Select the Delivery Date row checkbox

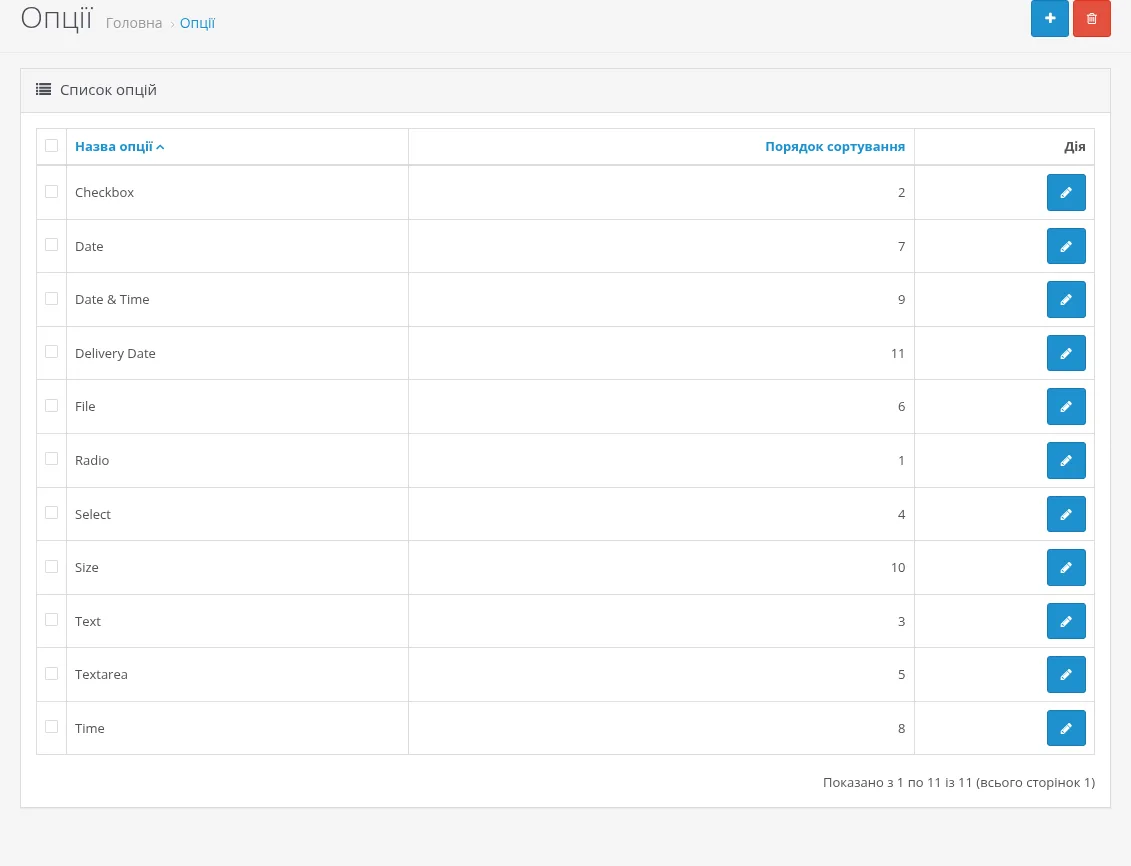(51, 352)
